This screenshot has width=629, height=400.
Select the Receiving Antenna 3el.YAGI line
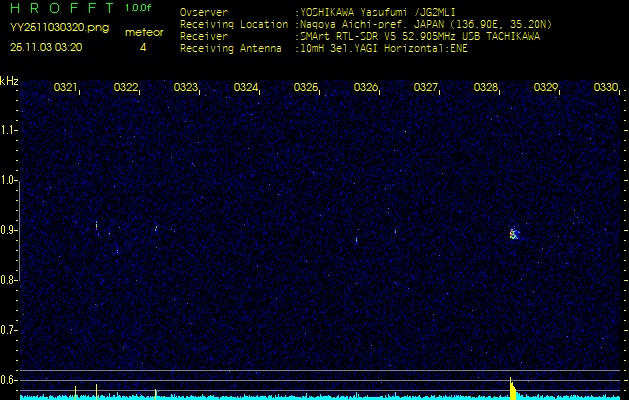pos(324,49)
